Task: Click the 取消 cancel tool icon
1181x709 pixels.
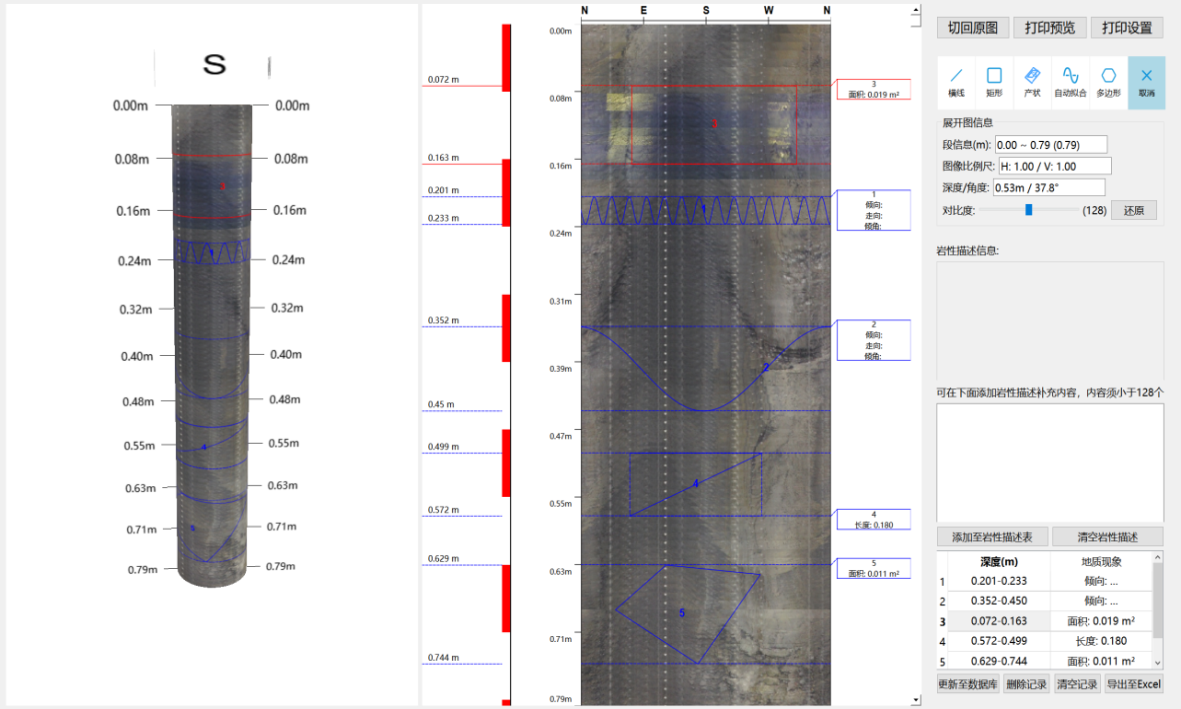Action: [1146, 82]
